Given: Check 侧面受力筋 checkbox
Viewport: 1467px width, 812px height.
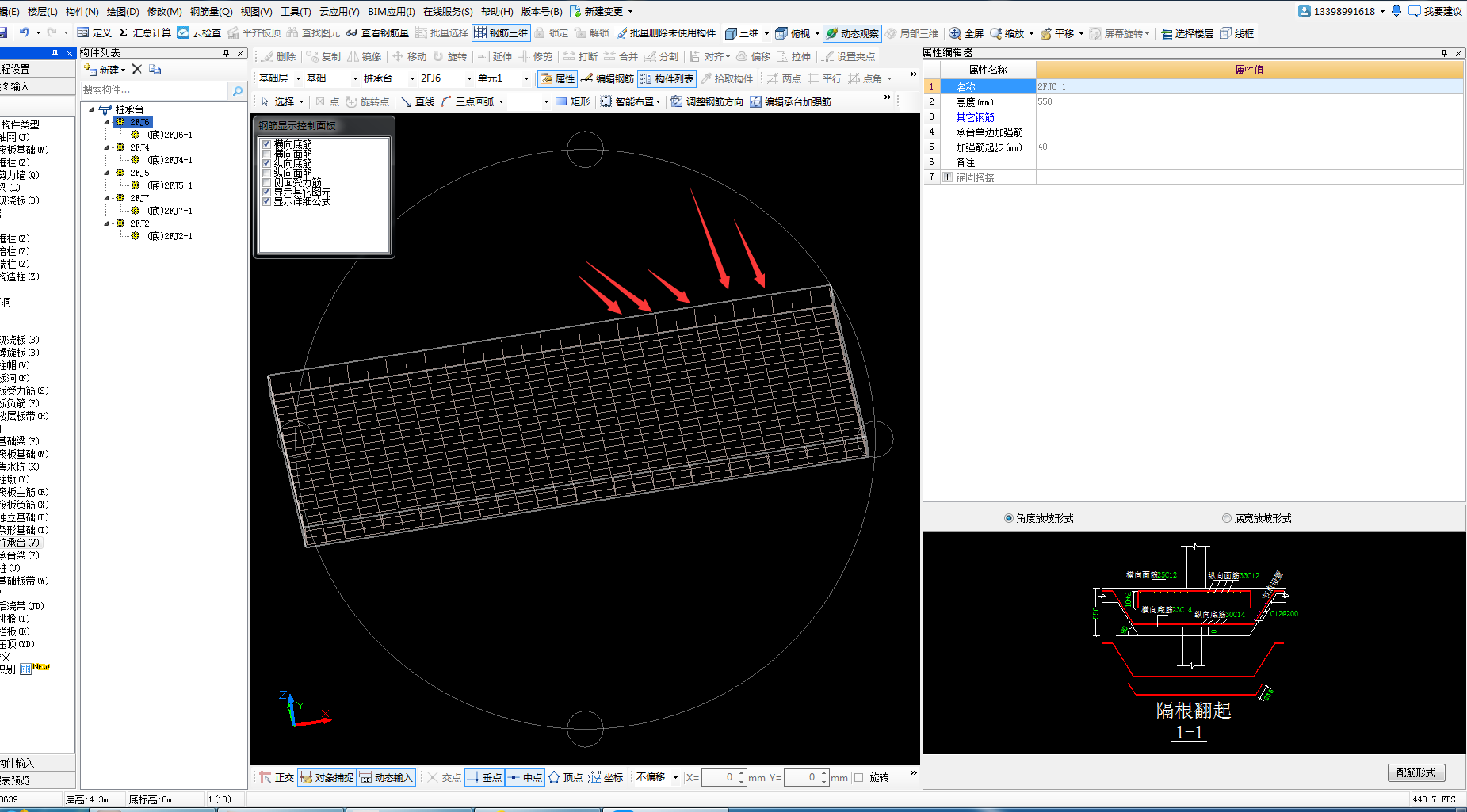Looking at the screenshot, I should click(267, 182).
